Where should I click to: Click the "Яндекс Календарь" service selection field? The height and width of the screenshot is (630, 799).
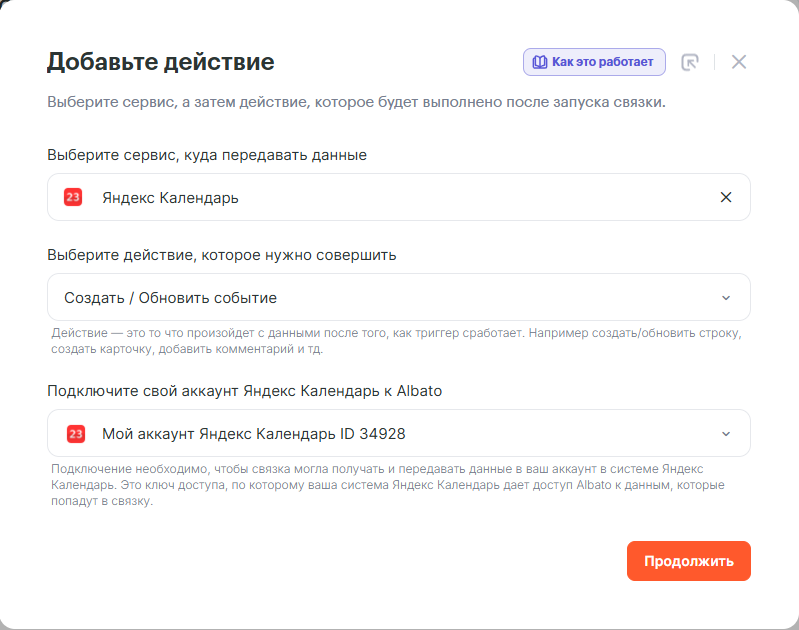[x=398, y=197]
